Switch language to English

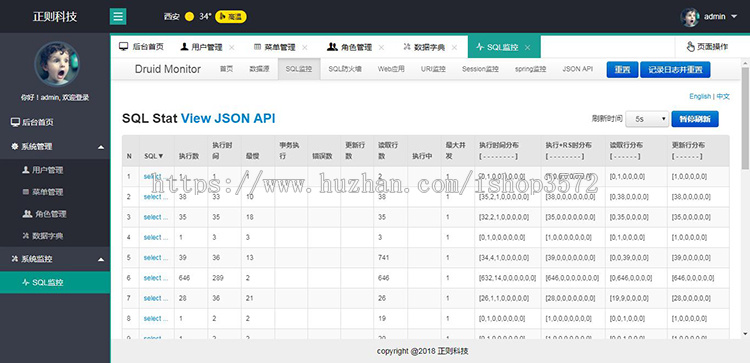pos(700,96)
